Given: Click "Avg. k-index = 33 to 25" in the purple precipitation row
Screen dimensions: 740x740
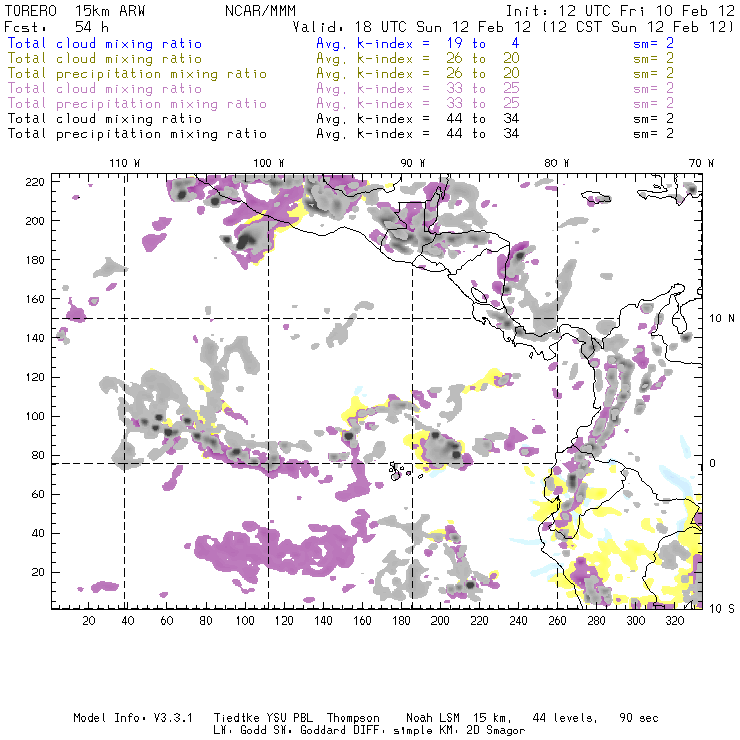Looking at the screenshot, I should click(418, 103).
